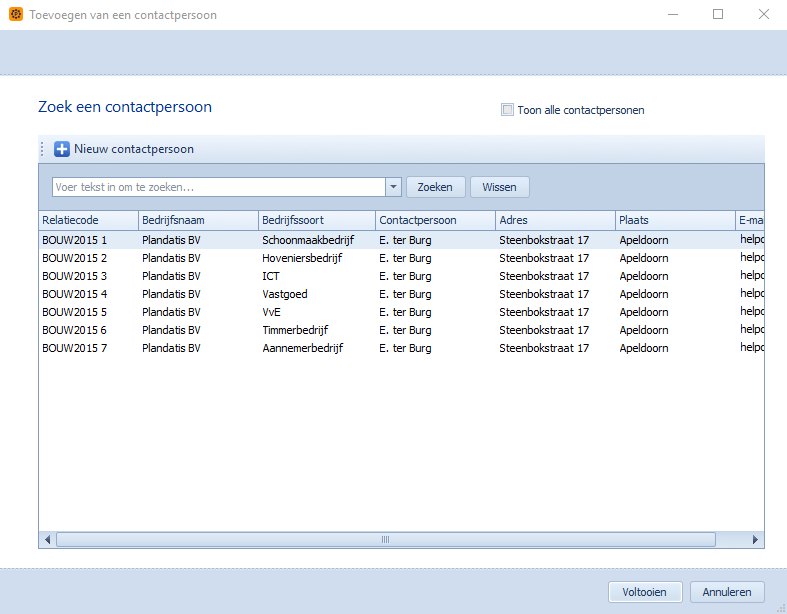Click the left arrow of horizontal scrollbar
Screen dimensions: 787x614
coord(47,540)
